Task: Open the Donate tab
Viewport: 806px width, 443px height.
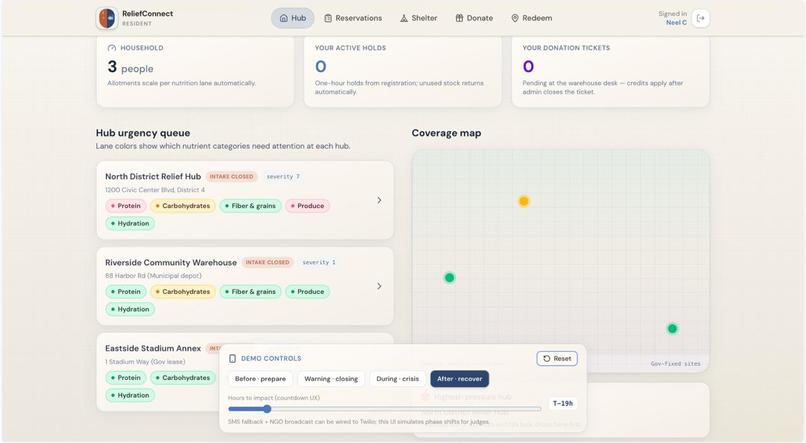Action: click(x=474, y=18)
